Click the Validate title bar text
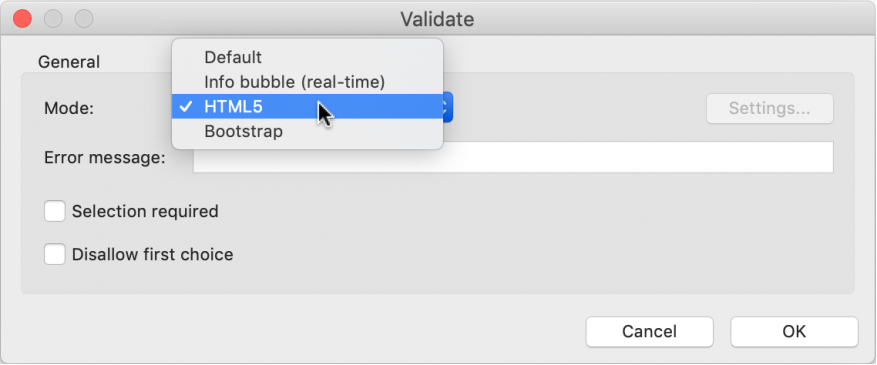The height and width of the screenshot is (365, 877). [x=437, y=20]
